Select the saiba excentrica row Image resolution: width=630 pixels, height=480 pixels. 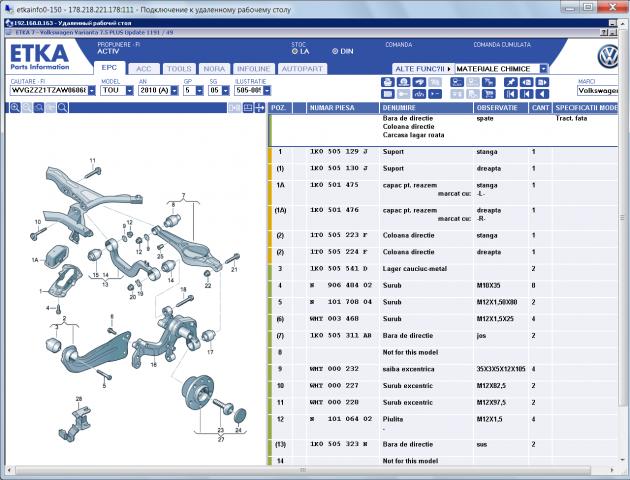click(442, 369)
